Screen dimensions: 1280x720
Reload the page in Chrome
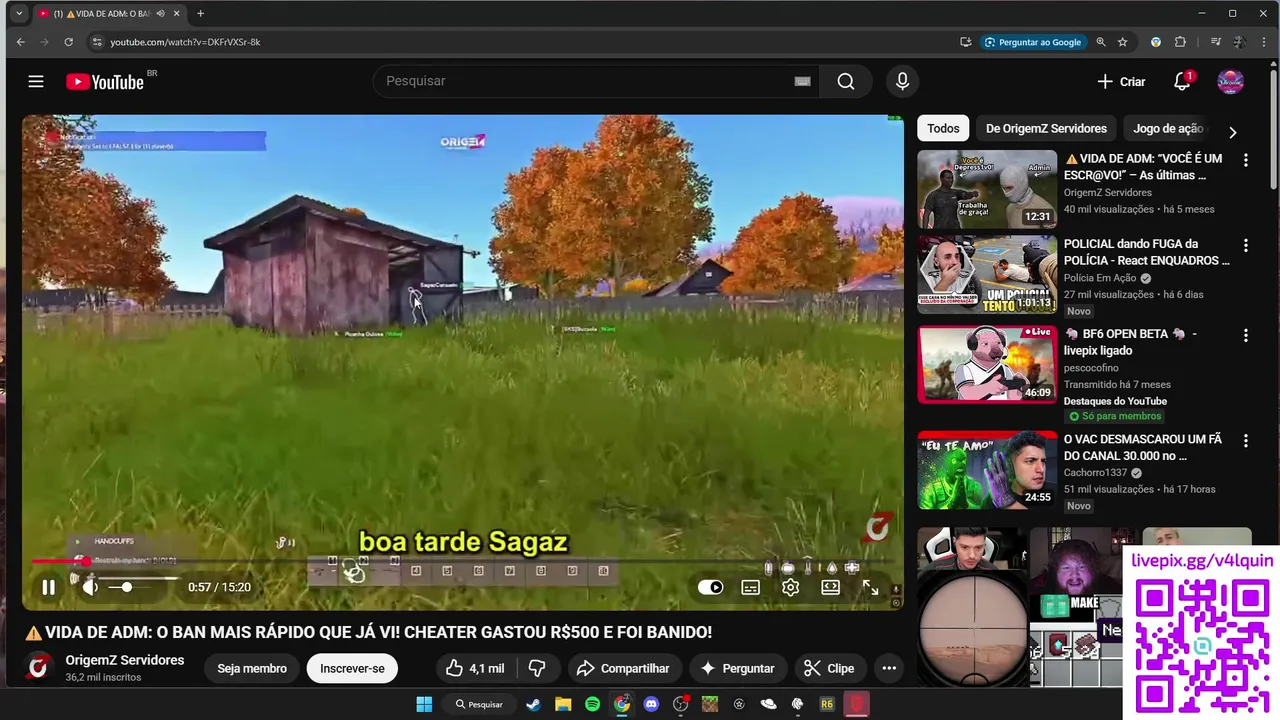[68, 42]
